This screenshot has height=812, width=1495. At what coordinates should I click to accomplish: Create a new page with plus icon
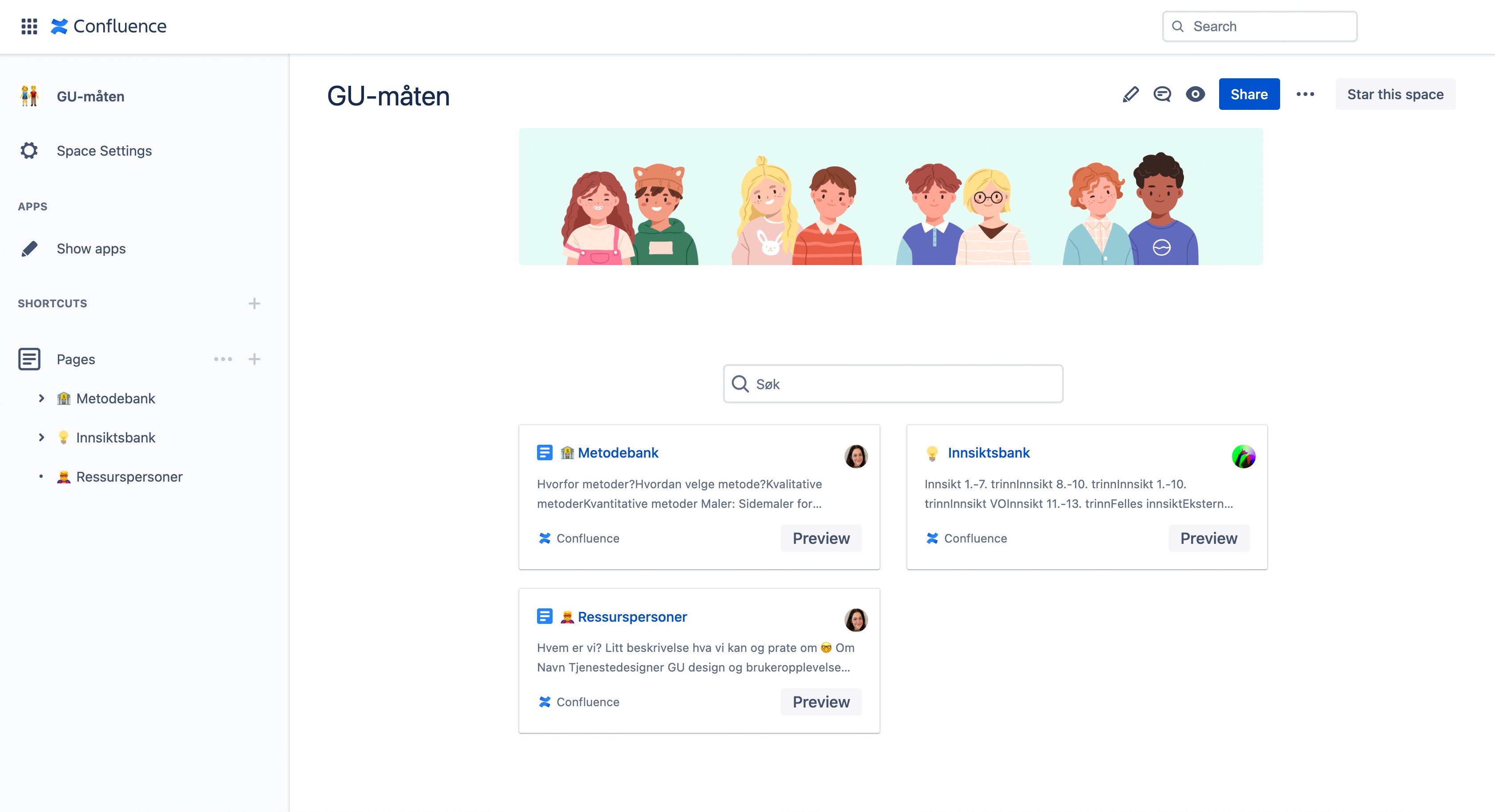(x=254, y=359)
